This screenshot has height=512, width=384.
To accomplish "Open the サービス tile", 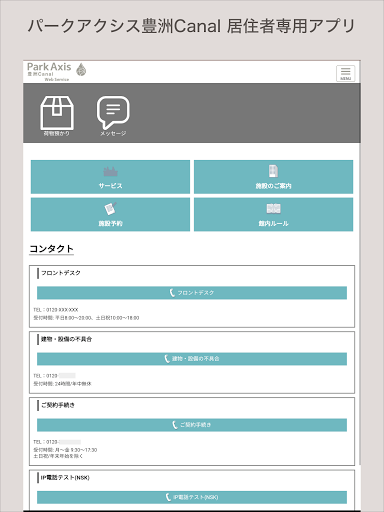I will tap(110, 177).
